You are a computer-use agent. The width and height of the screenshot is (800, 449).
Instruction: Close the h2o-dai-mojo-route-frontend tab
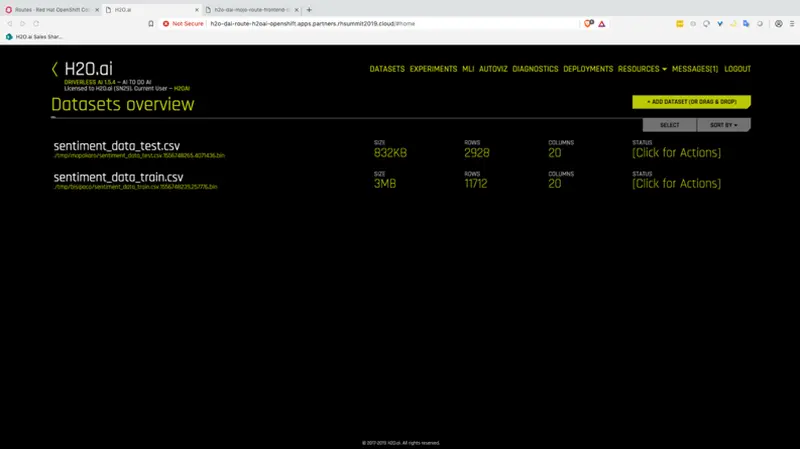pos(296,10)
